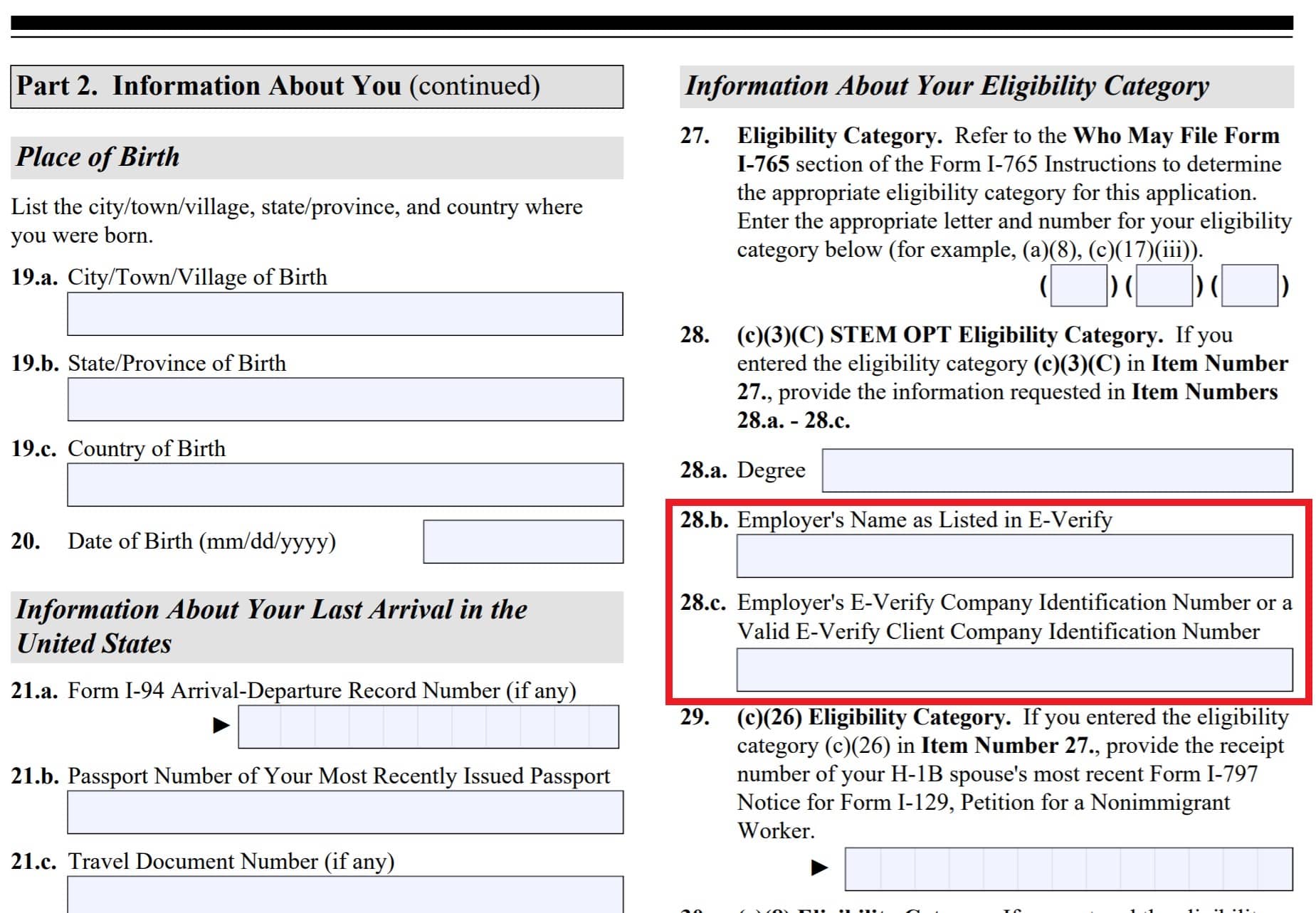The height and width of the screenshot is (913, 1316).
Task: Click the E-Verify Company Identification Number field
Action: coord(1015,670)
